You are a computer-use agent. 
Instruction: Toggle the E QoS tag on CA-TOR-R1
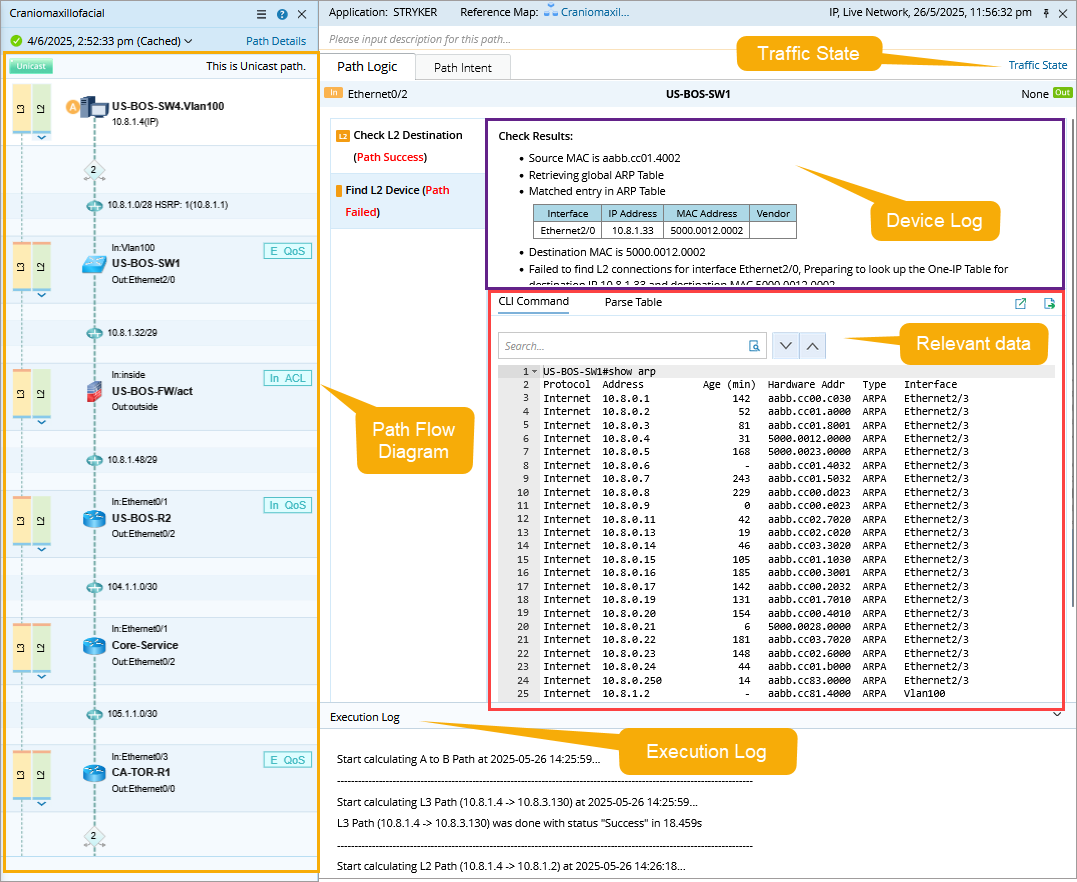(x=287, y=760)
